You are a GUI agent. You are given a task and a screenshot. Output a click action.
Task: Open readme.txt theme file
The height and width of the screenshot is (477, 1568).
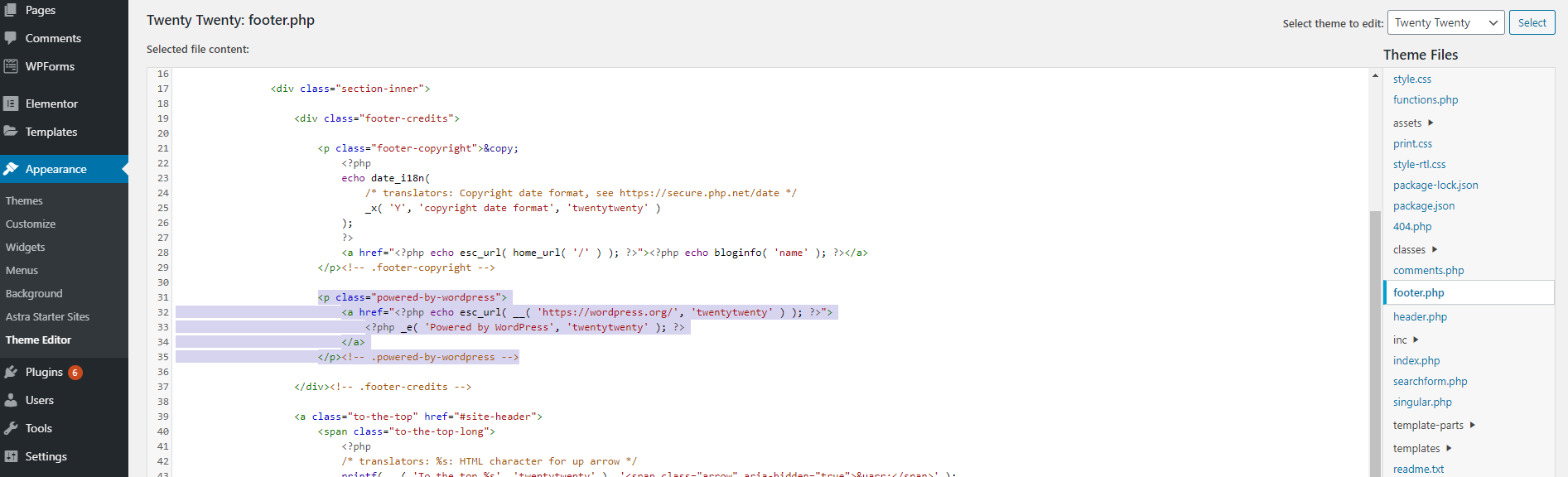1418,469
